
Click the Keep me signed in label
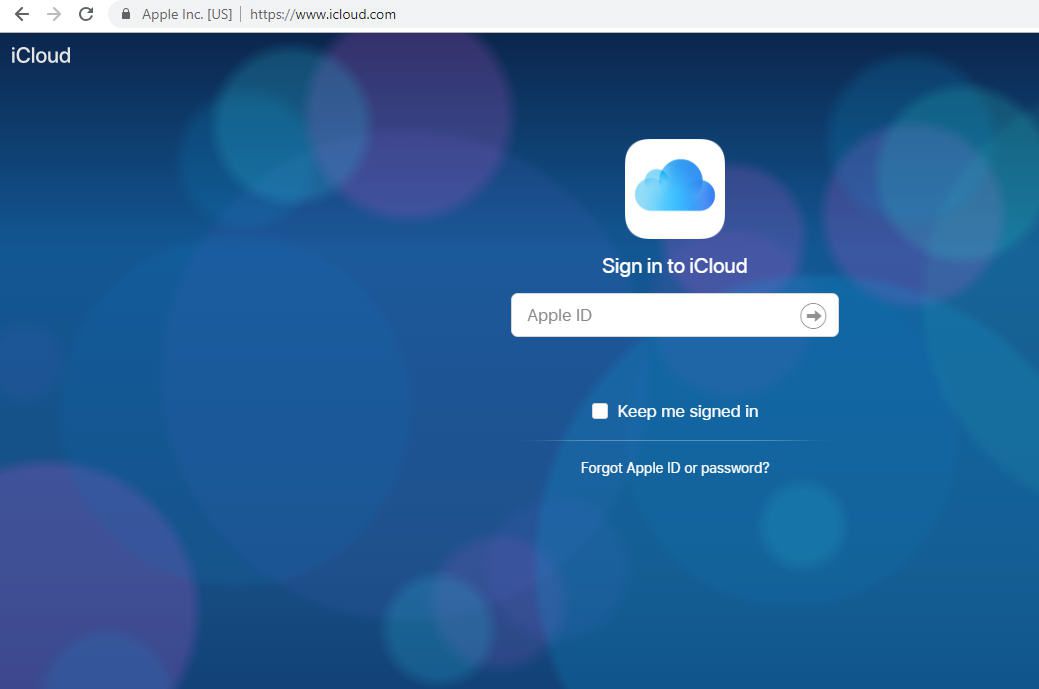pyautogui.click(x=688, y=411)
